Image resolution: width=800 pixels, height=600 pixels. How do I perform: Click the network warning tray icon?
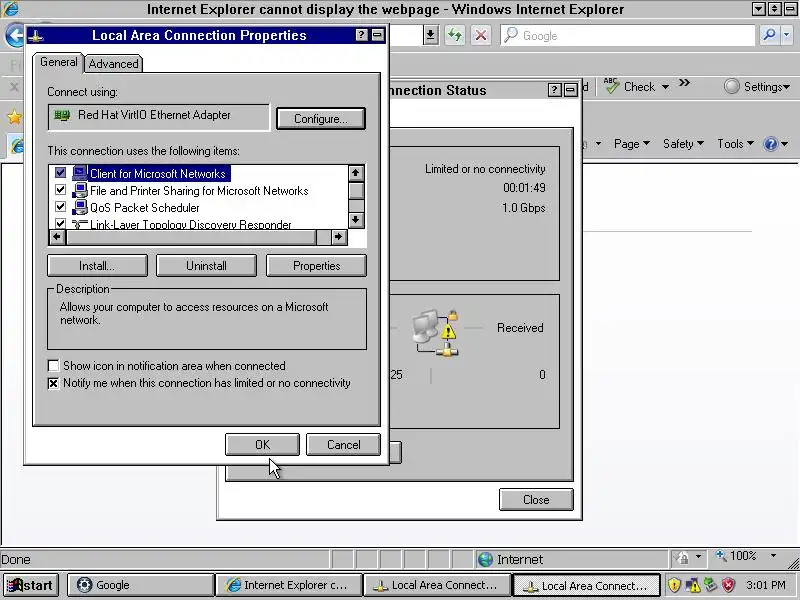click(693, 585)
